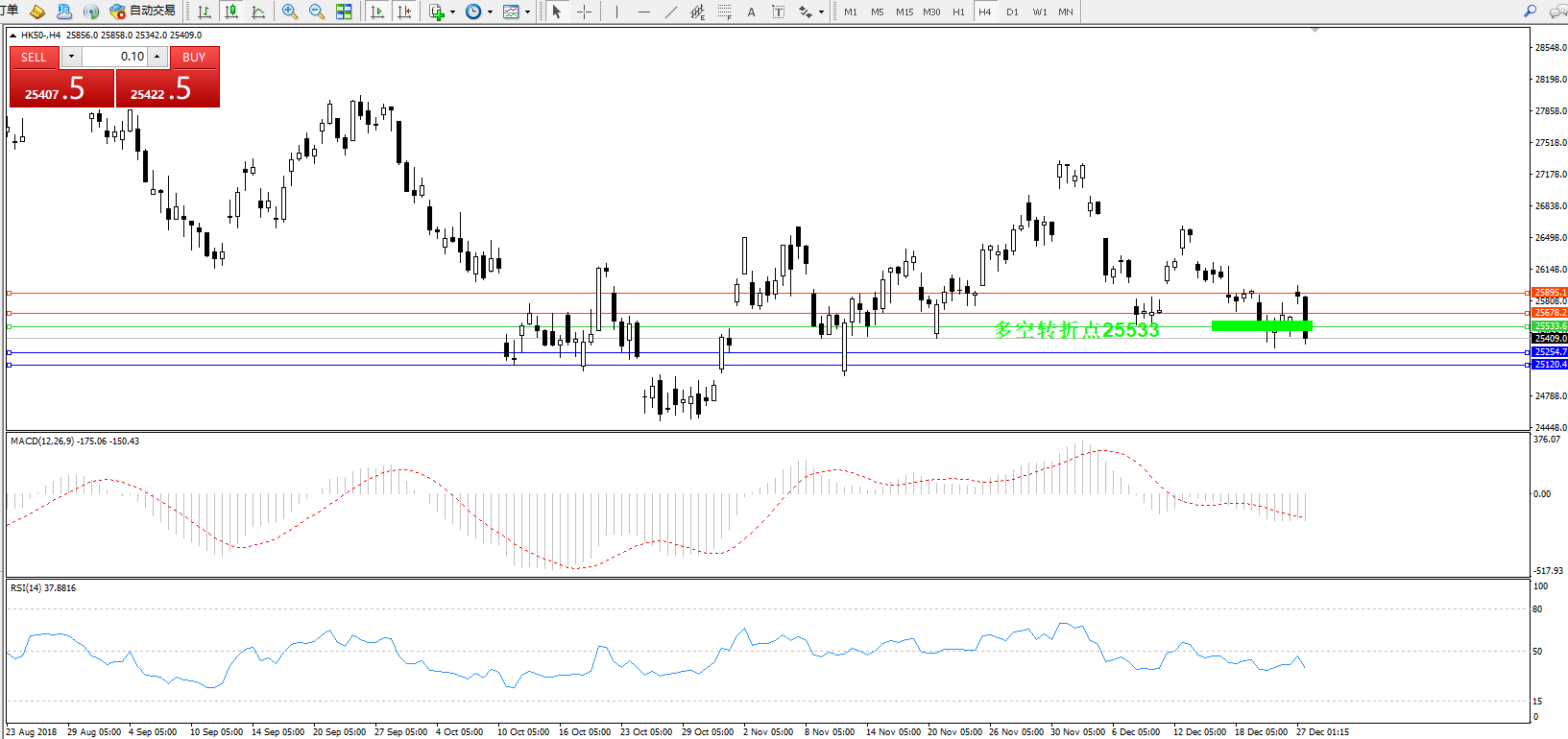Toggle the chart auto-scroll button
This screenshot has width=1568, height=739.
coord(376,12)
